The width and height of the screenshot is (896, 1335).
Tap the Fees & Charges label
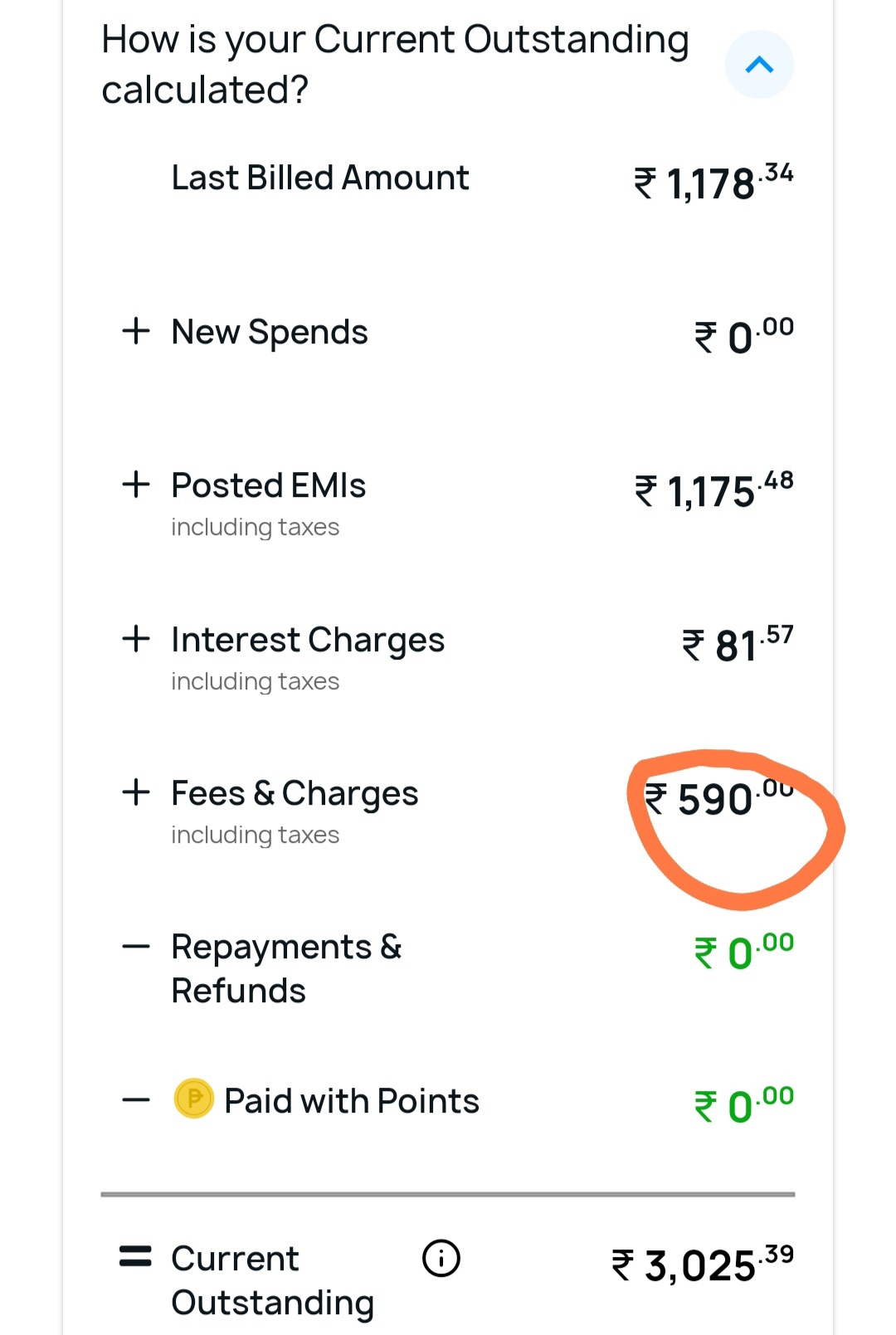click(295, 793)
